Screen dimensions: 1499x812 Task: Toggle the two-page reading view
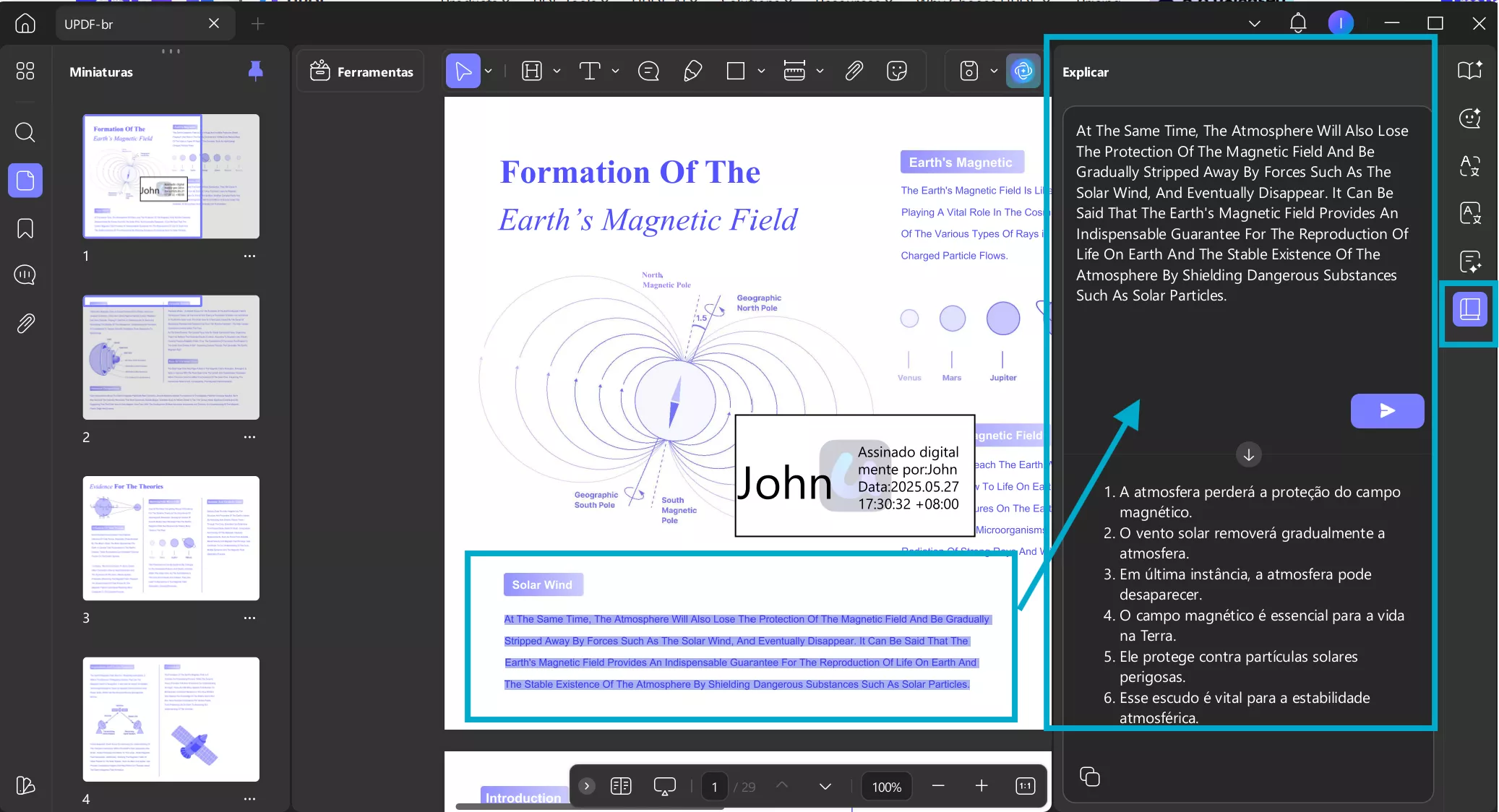[620, 786]
